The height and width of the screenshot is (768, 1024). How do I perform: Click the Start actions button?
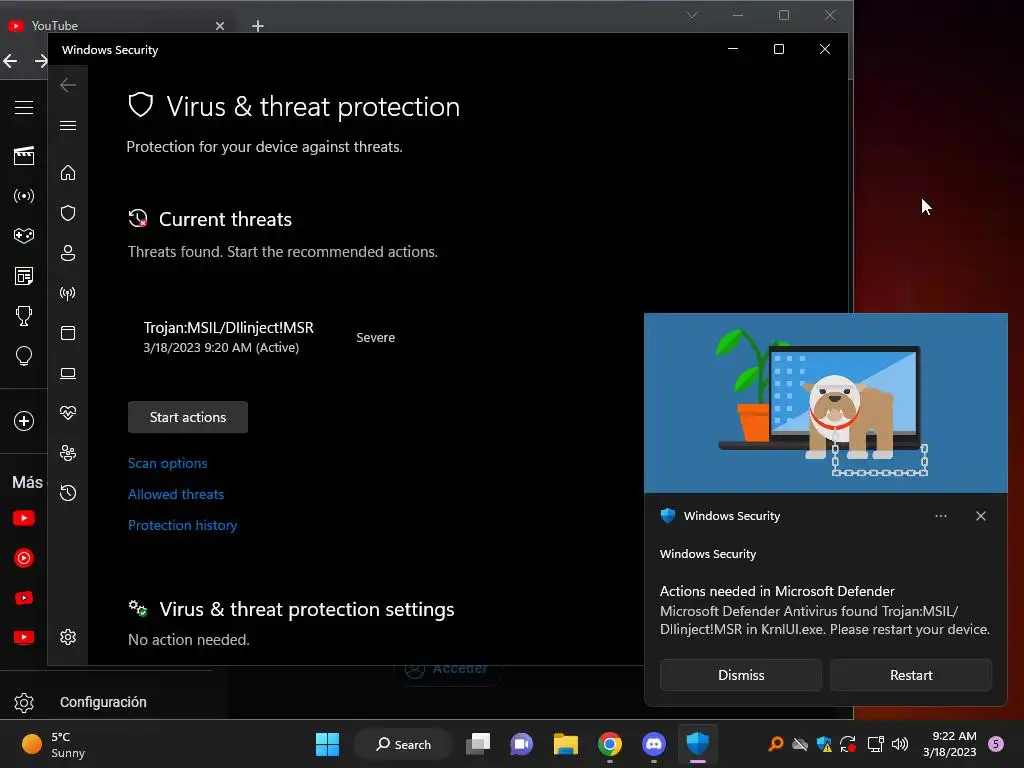pos(188,417)
